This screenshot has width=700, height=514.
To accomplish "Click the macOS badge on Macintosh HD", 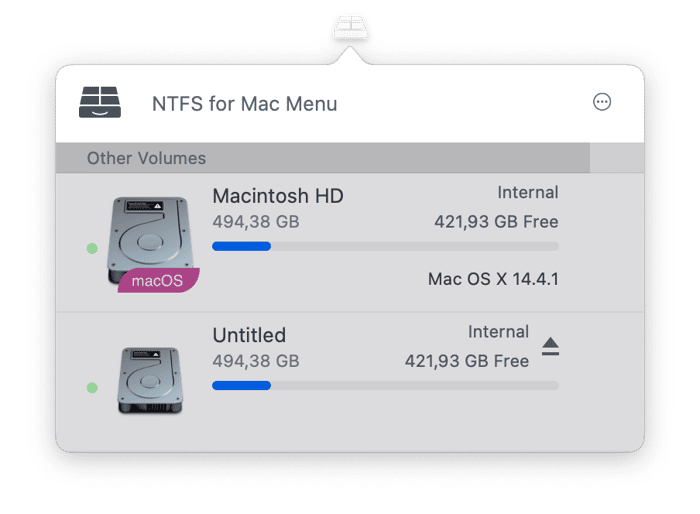I will (158, 281).
